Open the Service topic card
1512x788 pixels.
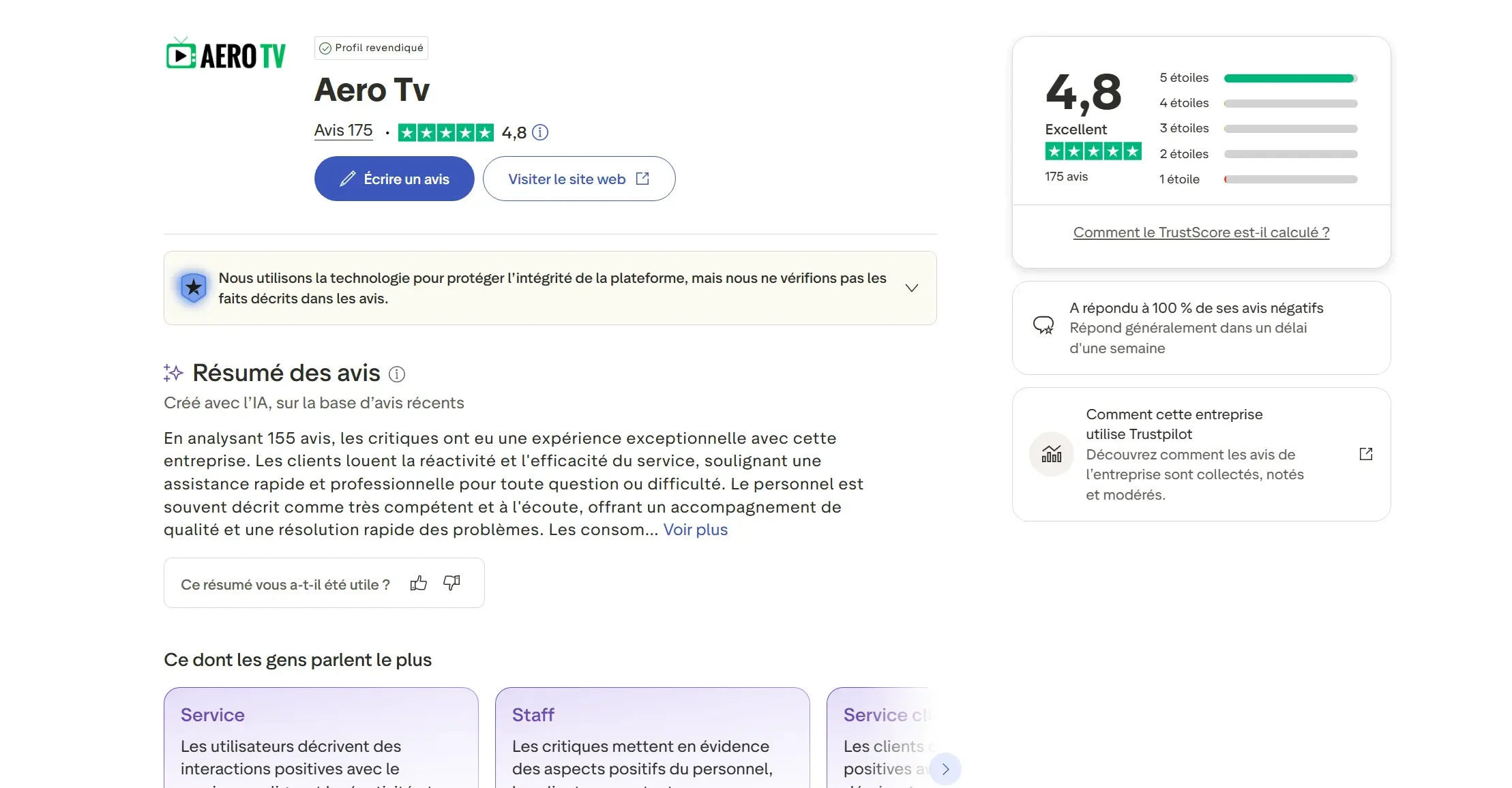tap(321, 738)
